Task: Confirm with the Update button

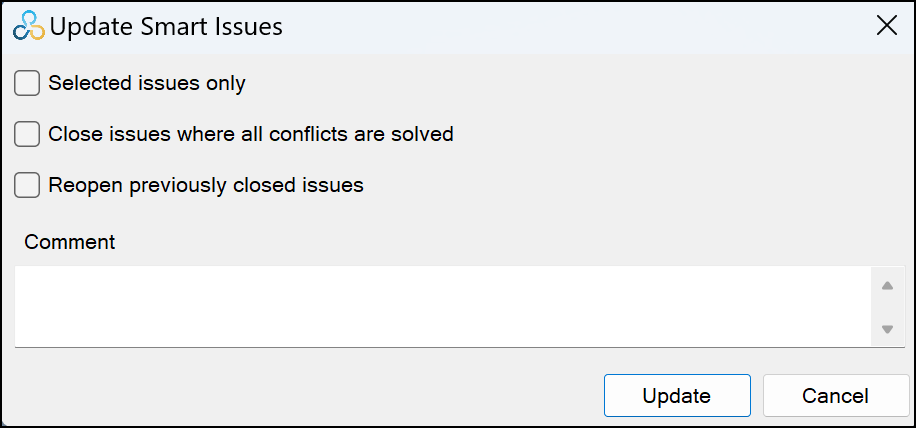Action: pos(677,395)
